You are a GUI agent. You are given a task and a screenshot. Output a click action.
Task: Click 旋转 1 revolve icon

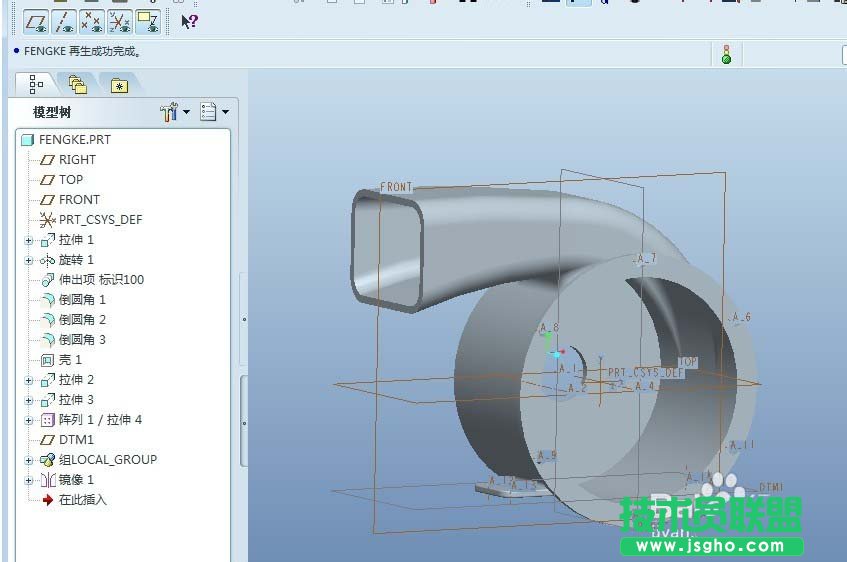point(48,260)
